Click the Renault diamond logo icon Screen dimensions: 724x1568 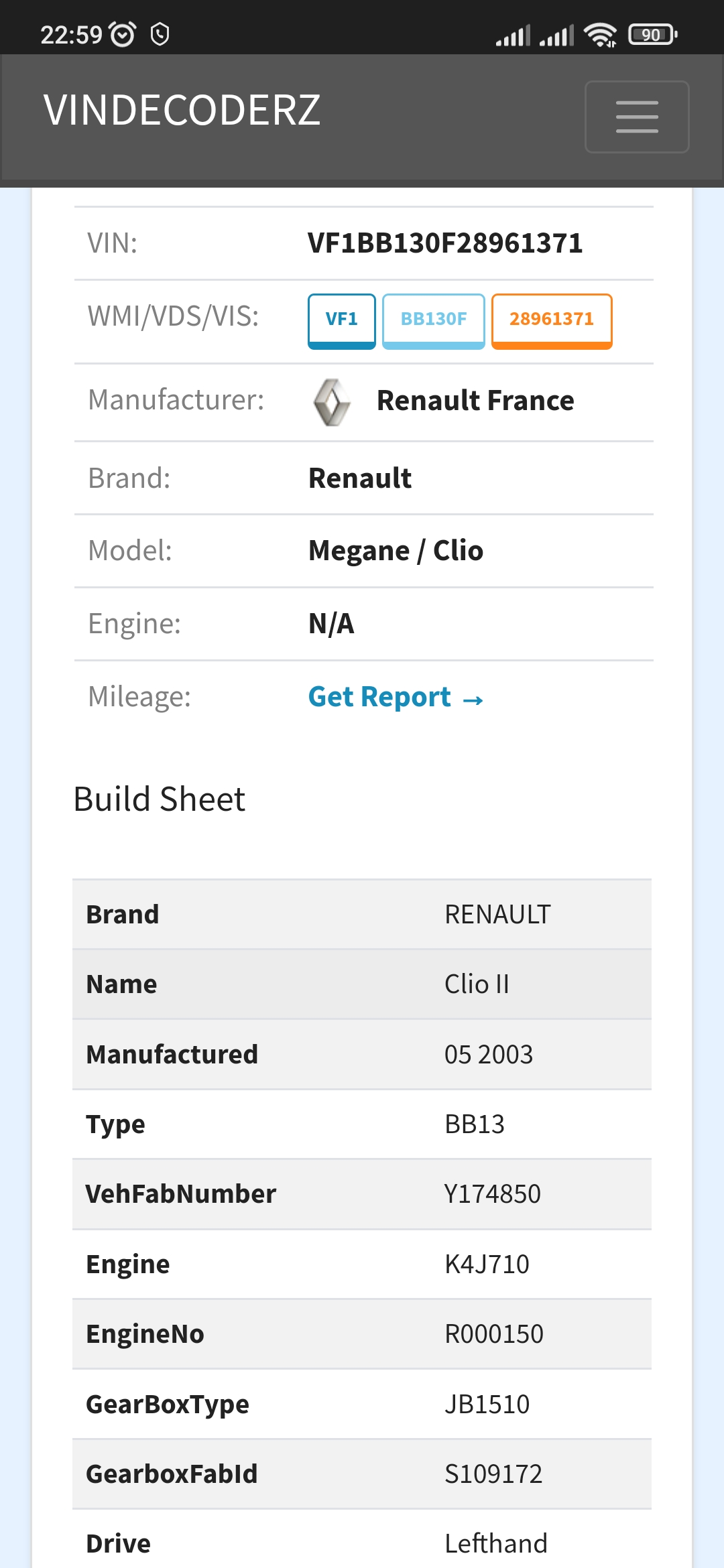point(332,402)
